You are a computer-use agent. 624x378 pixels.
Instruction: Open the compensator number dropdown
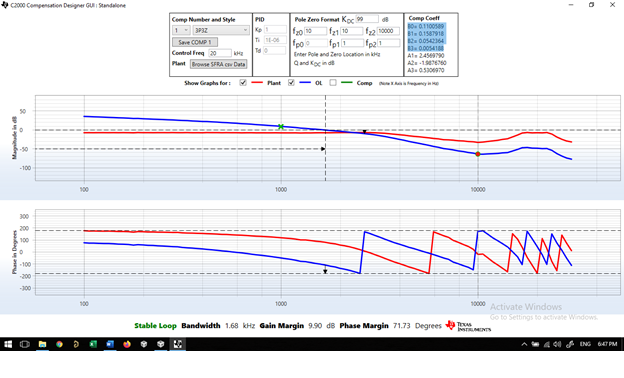tap(181, 30)
